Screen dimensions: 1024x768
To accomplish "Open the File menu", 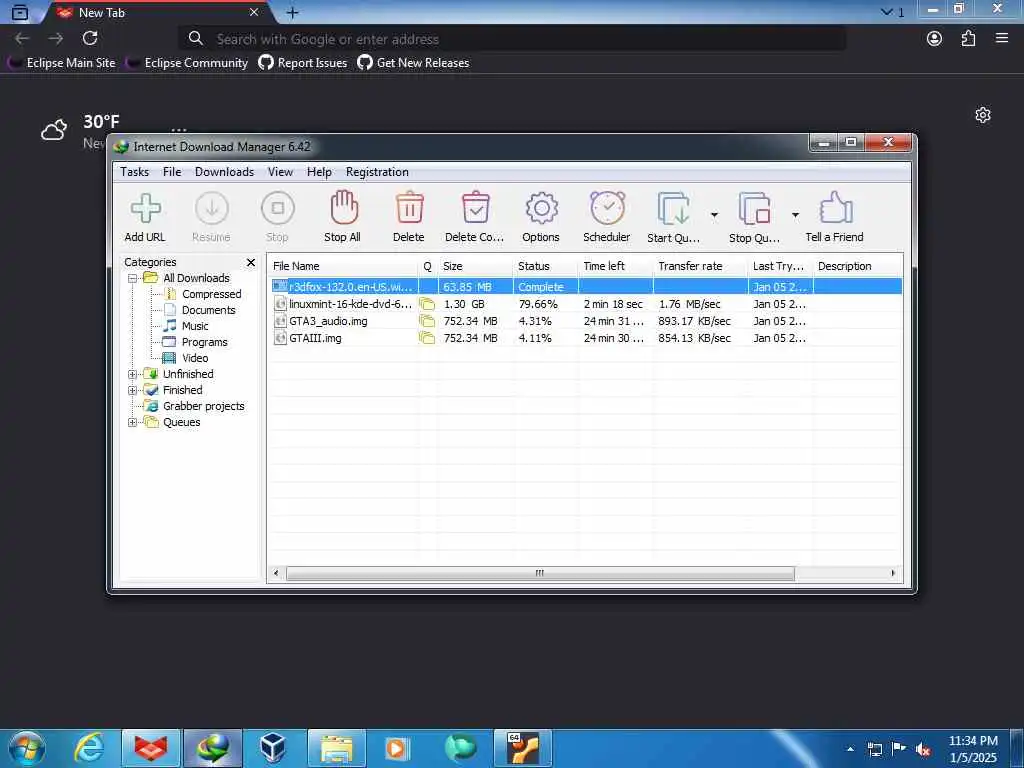I will (x=172, y=172).
